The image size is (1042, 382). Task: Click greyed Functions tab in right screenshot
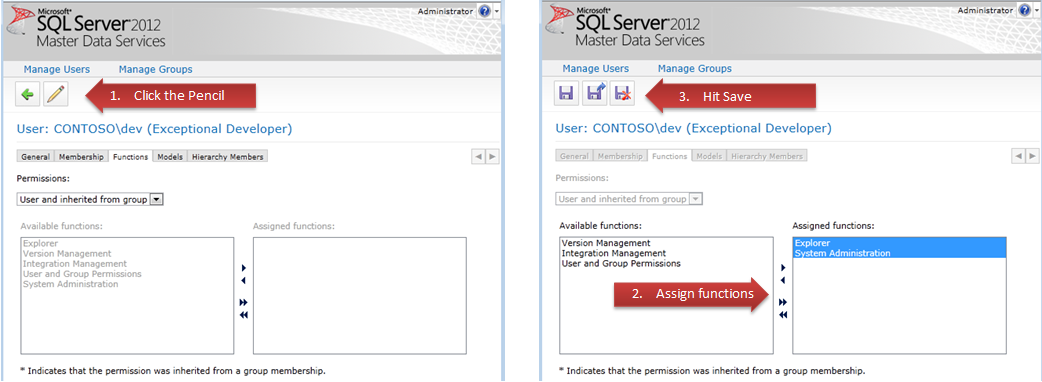669,156
